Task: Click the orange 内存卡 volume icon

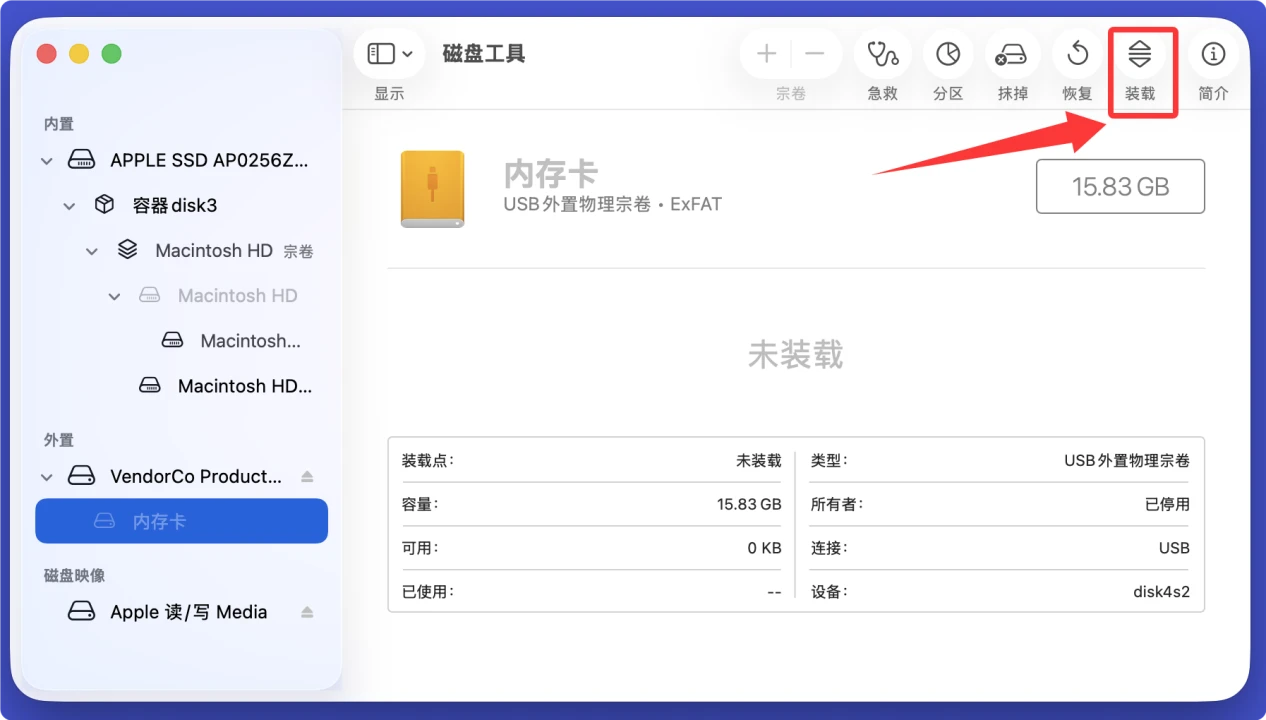Action: click(432, 188)
